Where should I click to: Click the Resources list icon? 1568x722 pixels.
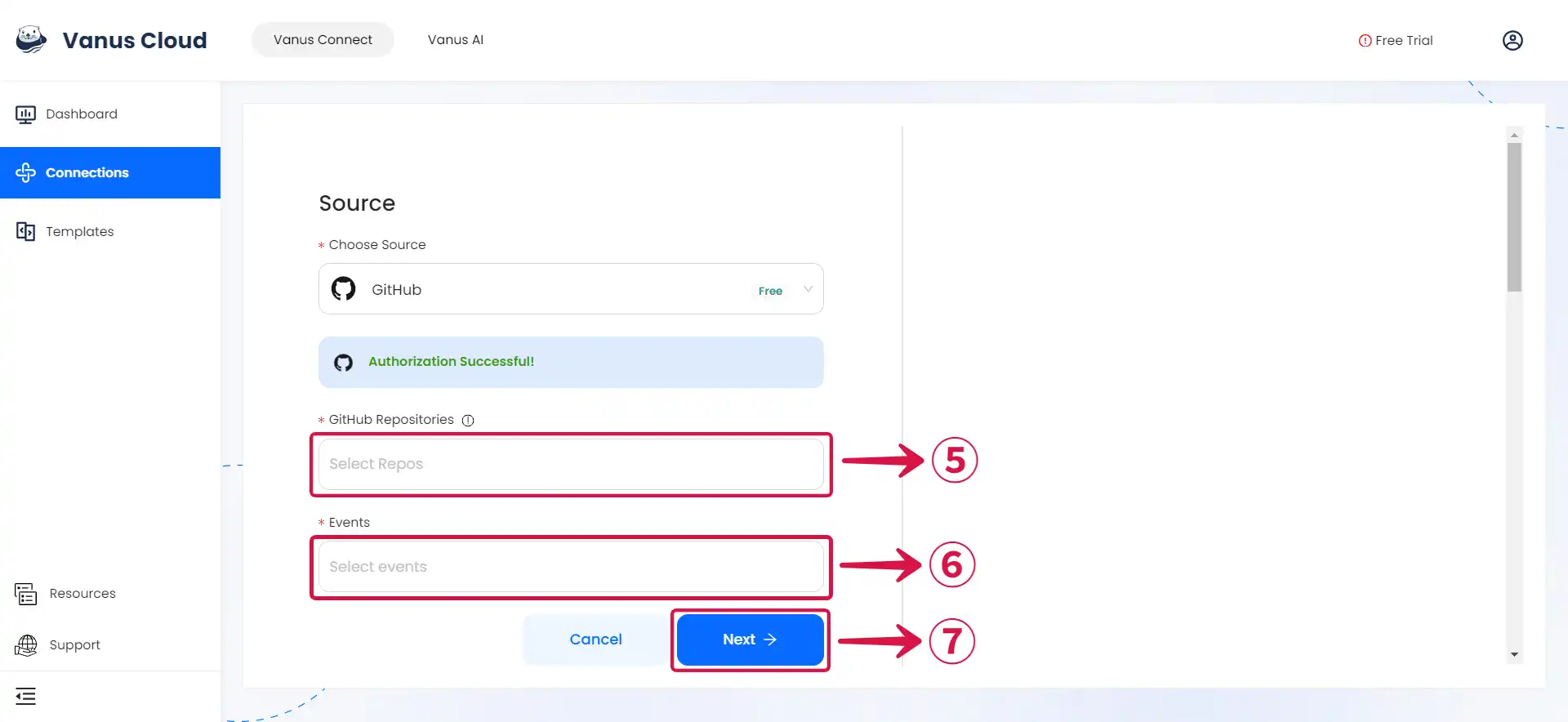pos(25,594)
